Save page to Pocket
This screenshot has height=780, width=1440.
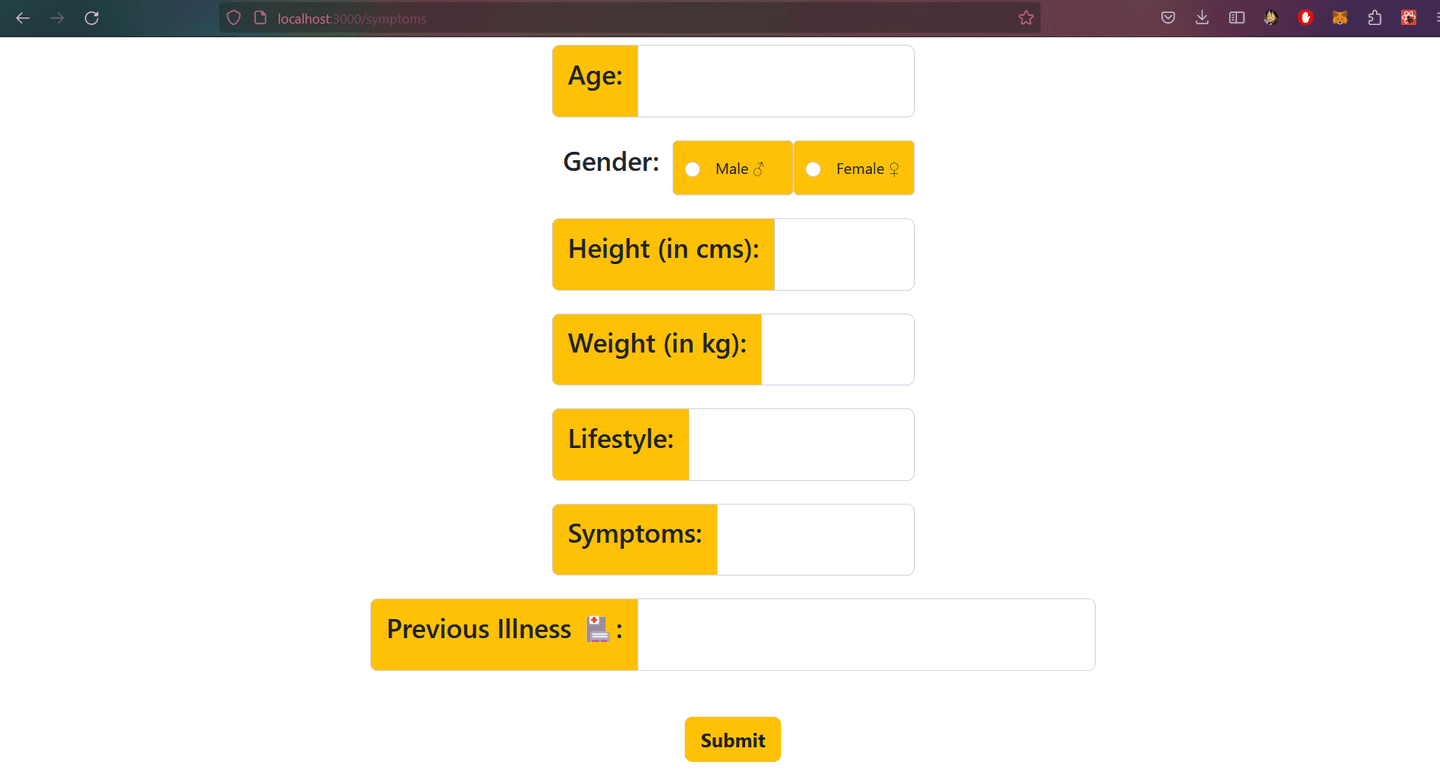[1168, 18]
